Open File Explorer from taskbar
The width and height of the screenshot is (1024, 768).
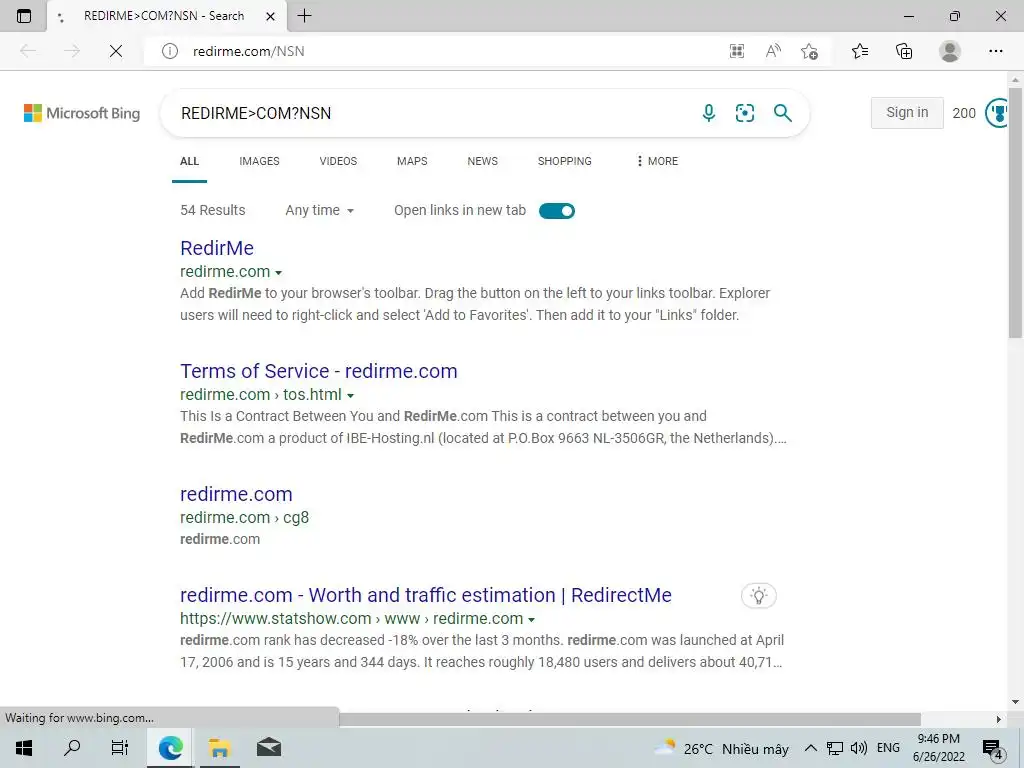pos(219,748)
